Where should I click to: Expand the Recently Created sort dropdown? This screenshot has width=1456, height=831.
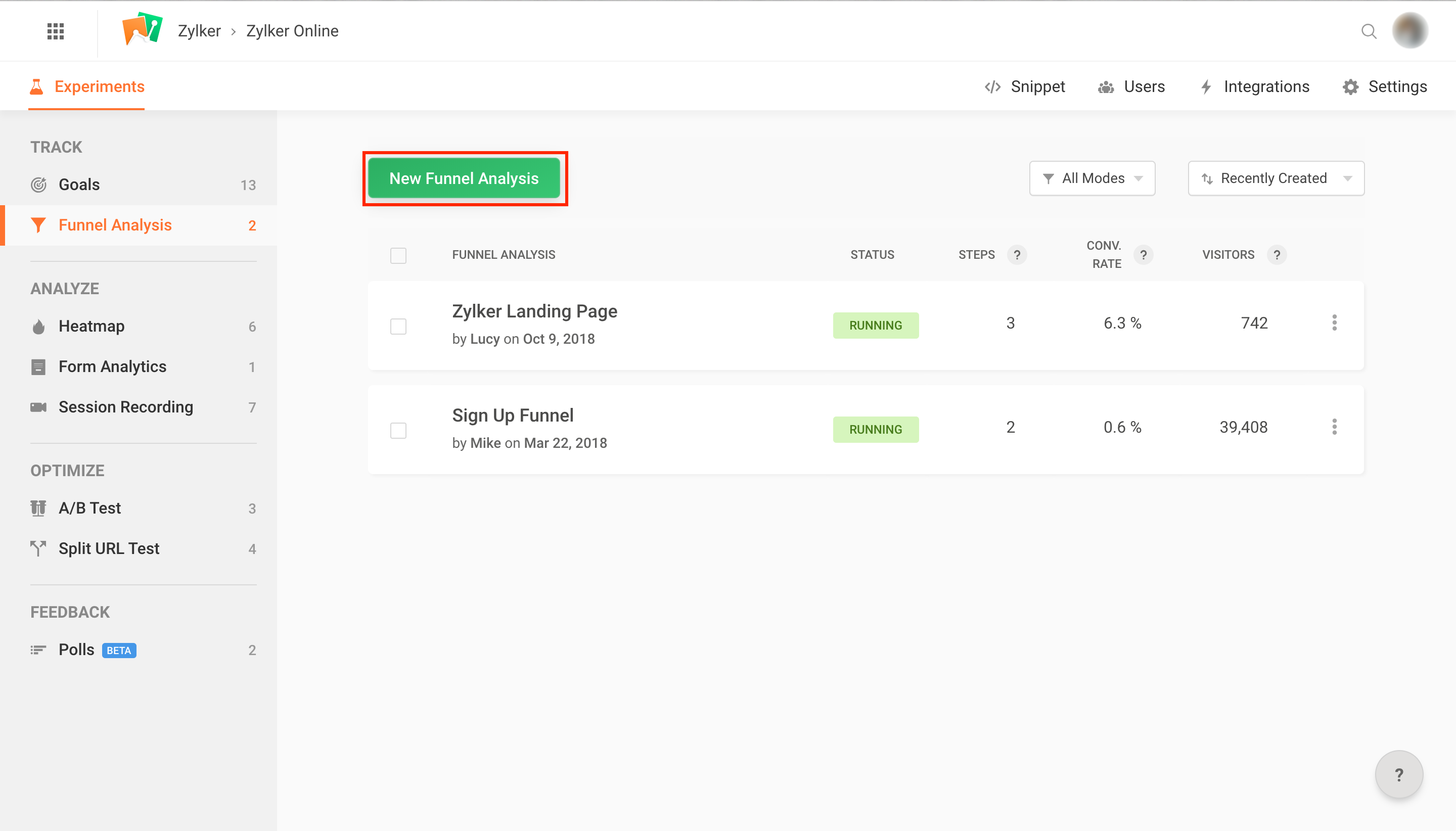[1276, 178]
